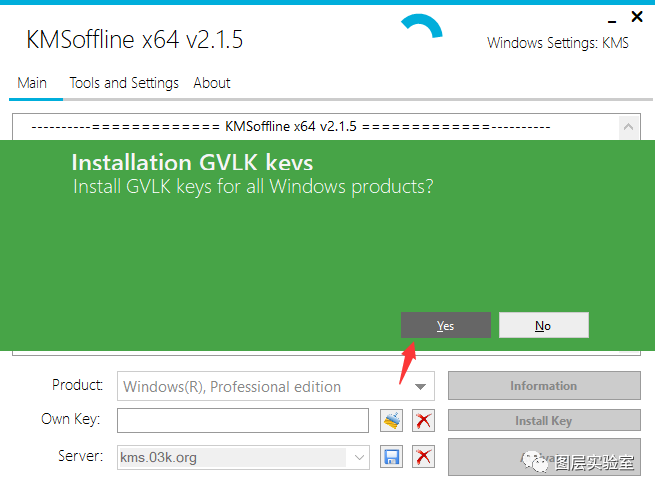Click the Install Key button

click(x=544, y=420)
